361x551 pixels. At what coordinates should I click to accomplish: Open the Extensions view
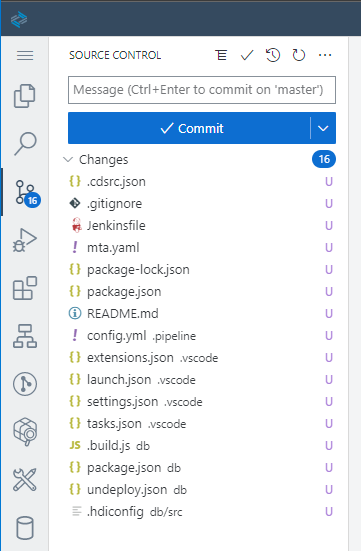[x=25, y=288]
